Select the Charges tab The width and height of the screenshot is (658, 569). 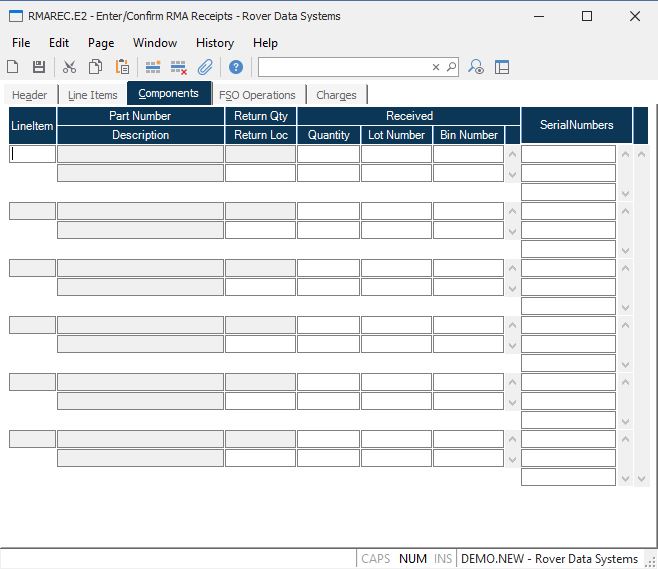[x=336, y=95]
